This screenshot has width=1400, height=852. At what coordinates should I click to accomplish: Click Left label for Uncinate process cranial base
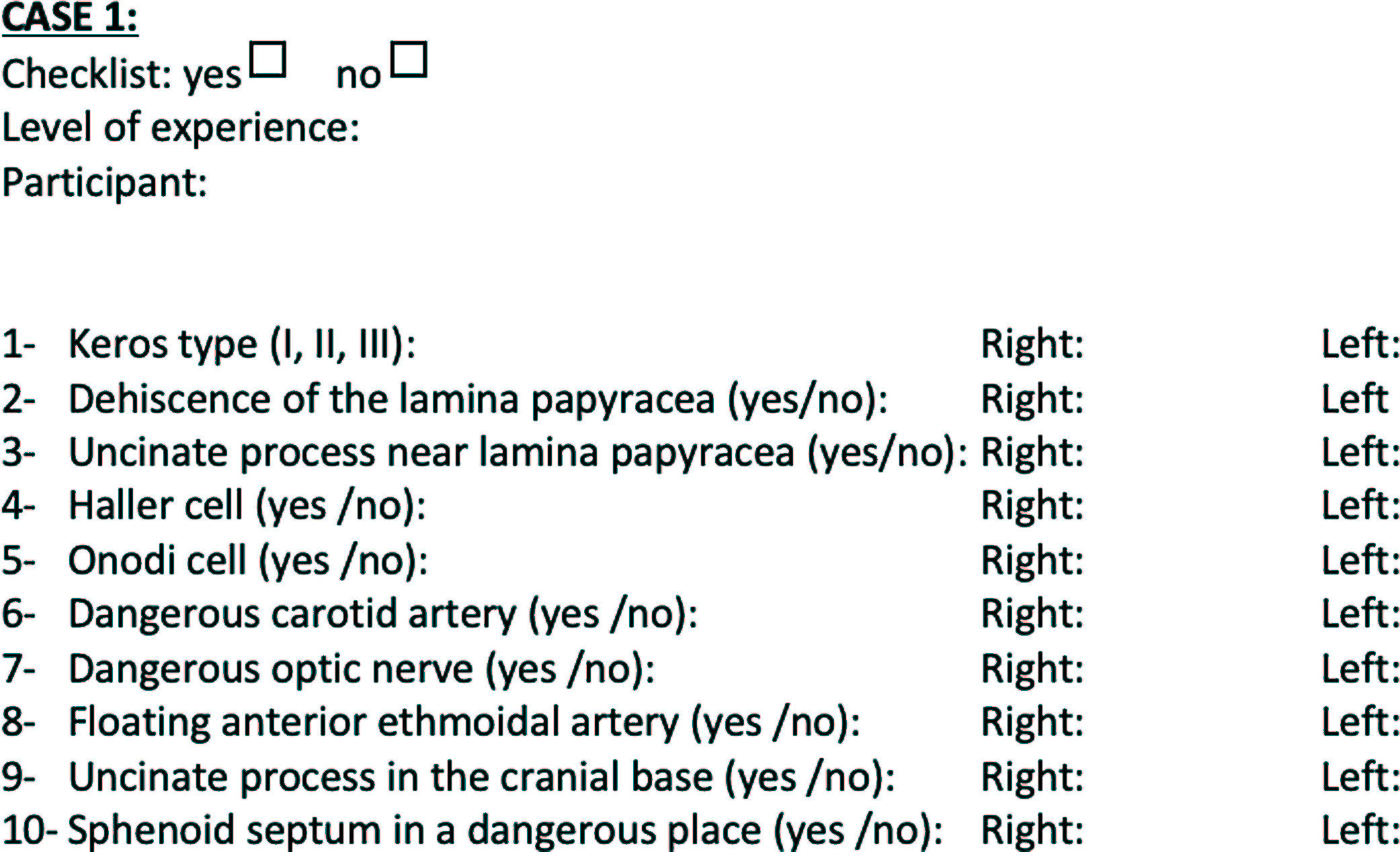click(x=1360, y=777)
